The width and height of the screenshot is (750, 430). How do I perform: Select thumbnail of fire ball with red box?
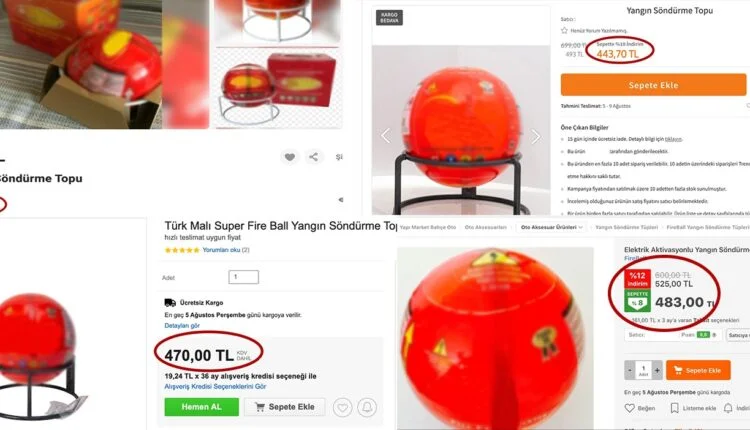click(x=278, y=88)
